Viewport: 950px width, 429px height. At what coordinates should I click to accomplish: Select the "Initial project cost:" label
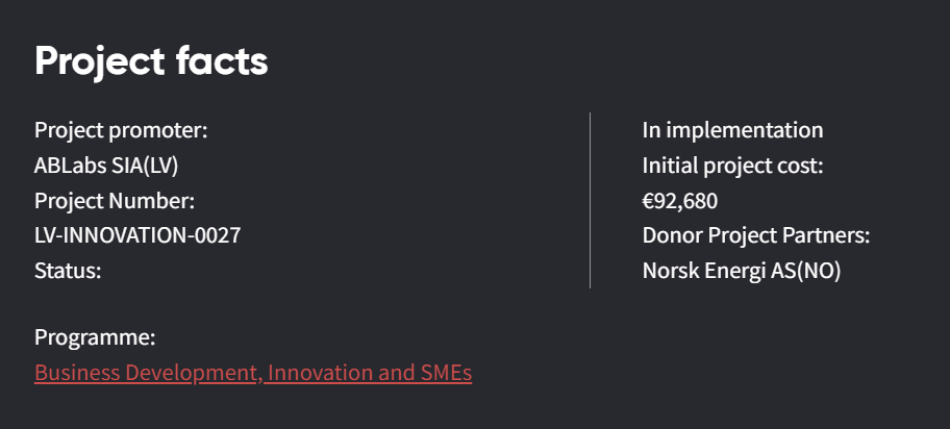tap(732, 165)
